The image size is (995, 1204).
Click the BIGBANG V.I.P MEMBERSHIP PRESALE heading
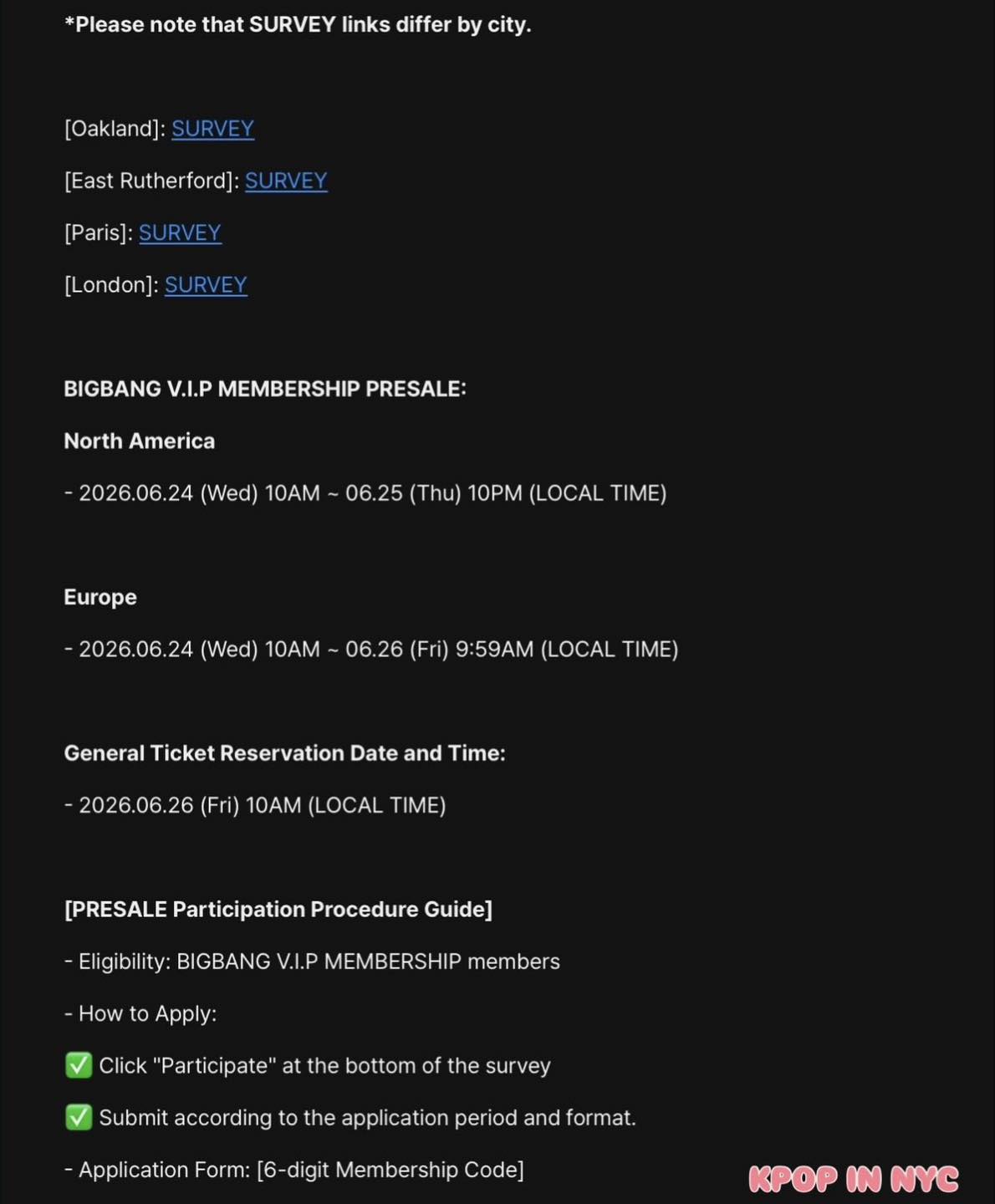[265, 389]
